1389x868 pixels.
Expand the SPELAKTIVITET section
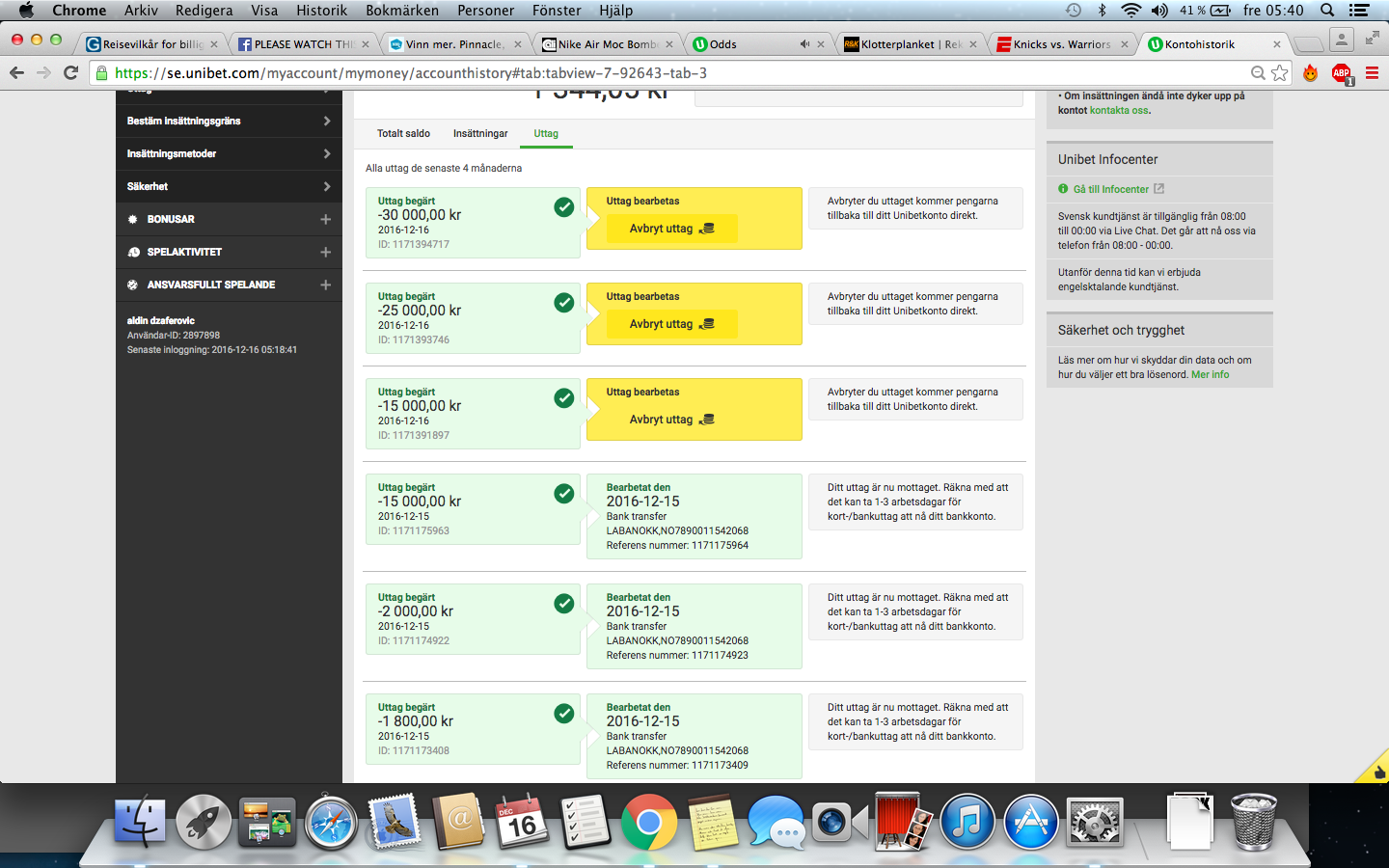coord(229,252)
